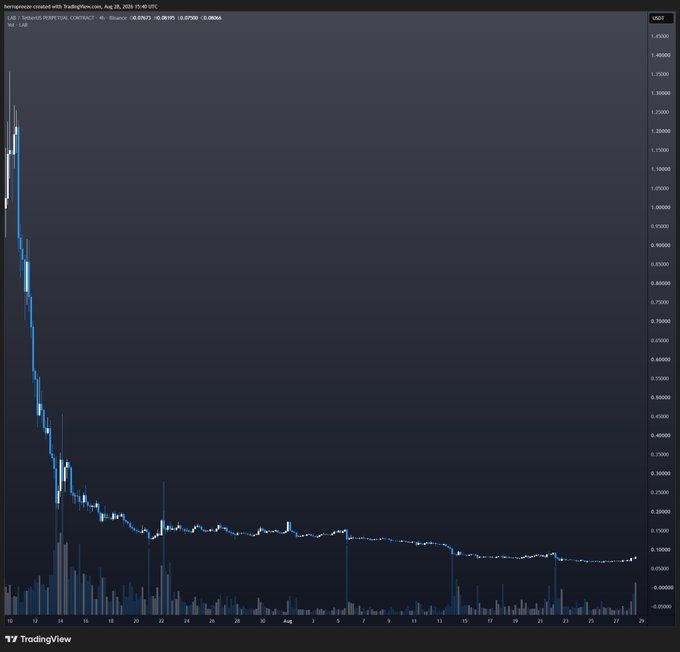Image resolution: width=680 pixels, height=652 pixels.
Task: Click the date label 14 on time axis
Action: click(x=60, y=621)
